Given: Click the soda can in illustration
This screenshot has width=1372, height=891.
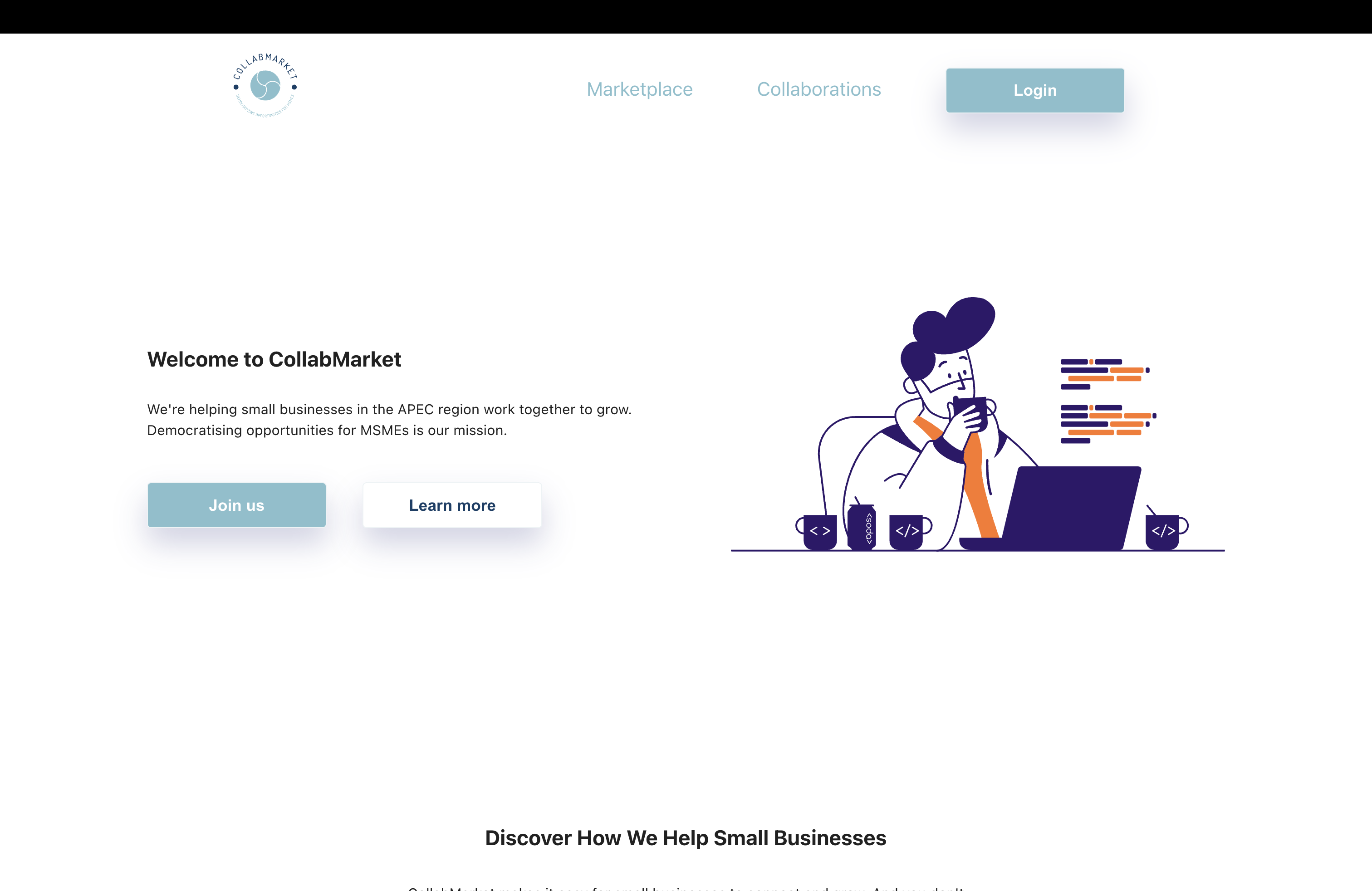Looking at the screenshot, I should [862, 526].
